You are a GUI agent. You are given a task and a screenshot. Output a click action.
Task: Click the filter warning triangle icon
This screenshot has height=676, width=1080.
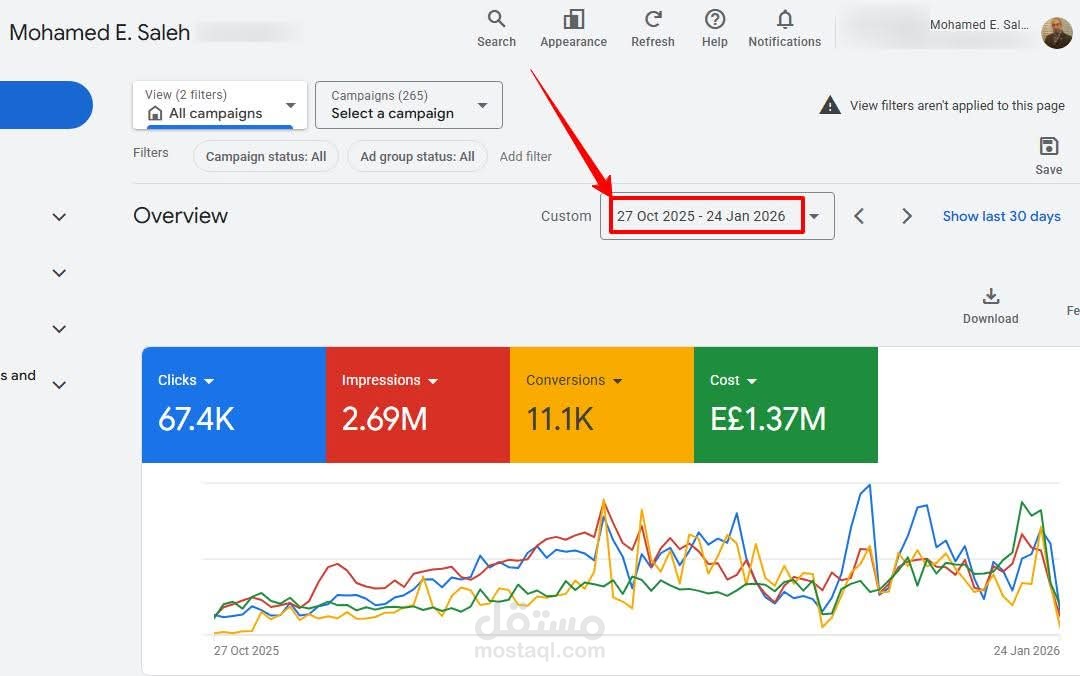[x=830, y=105]
